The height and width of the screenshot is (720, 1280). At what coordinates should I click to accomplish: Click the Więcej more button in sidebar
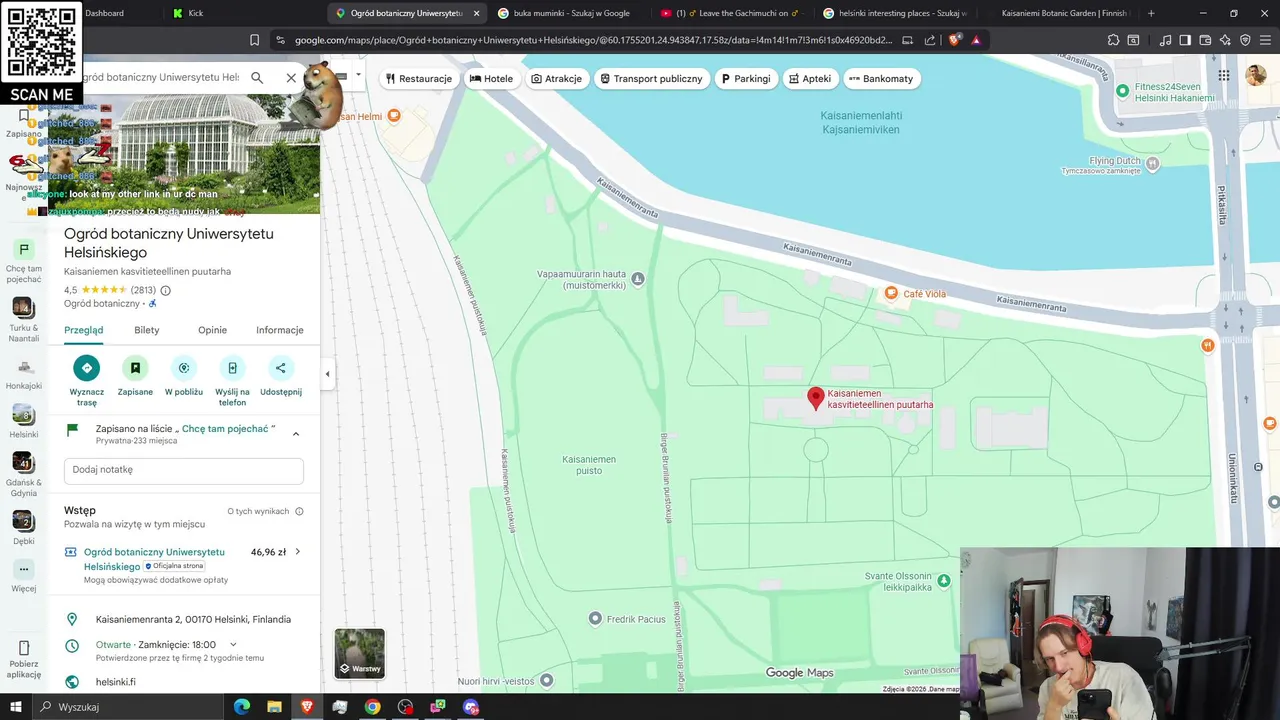click(24, 577)
